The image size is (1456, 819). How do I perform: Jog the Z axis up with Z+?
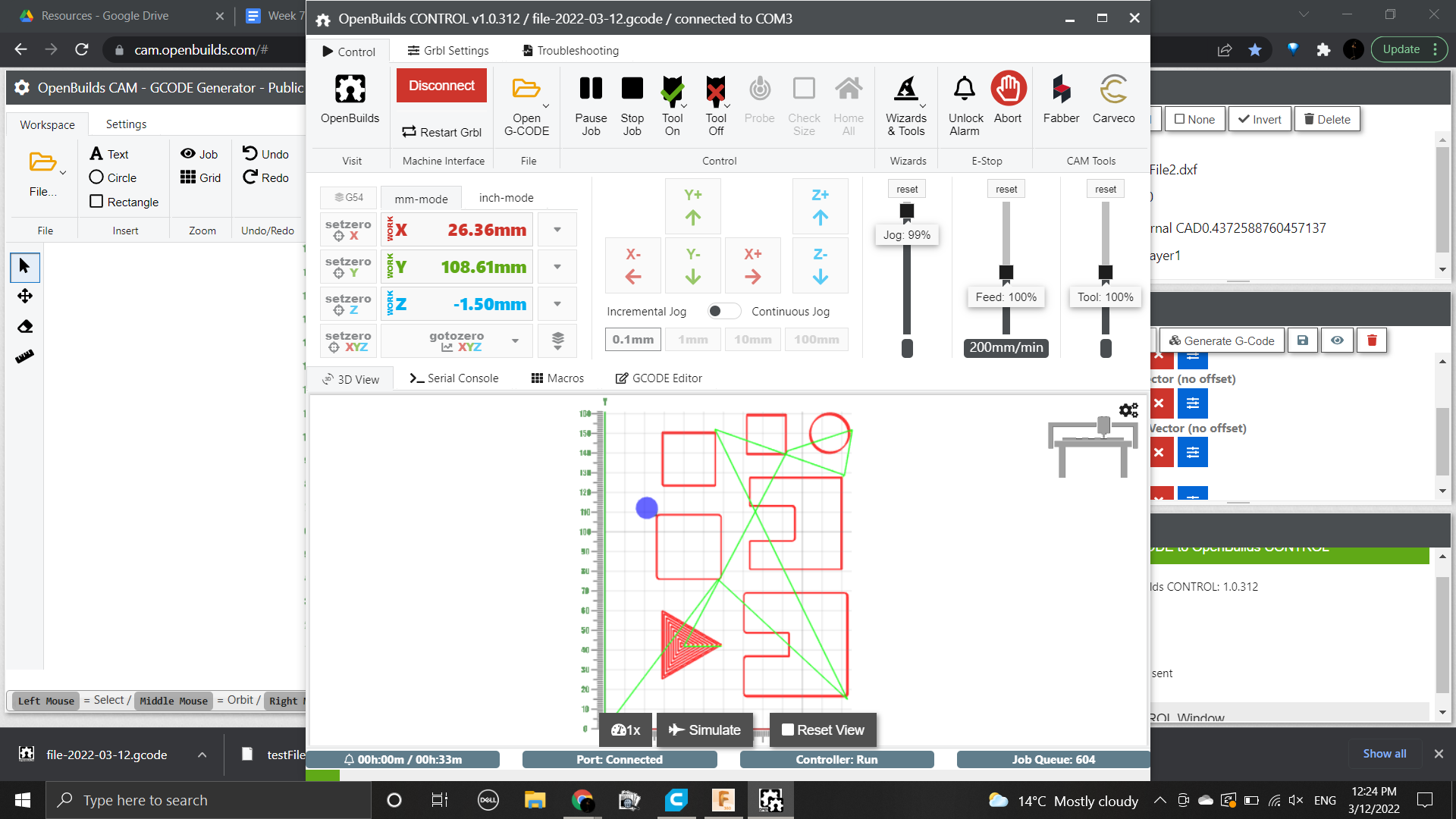(821, 206)
